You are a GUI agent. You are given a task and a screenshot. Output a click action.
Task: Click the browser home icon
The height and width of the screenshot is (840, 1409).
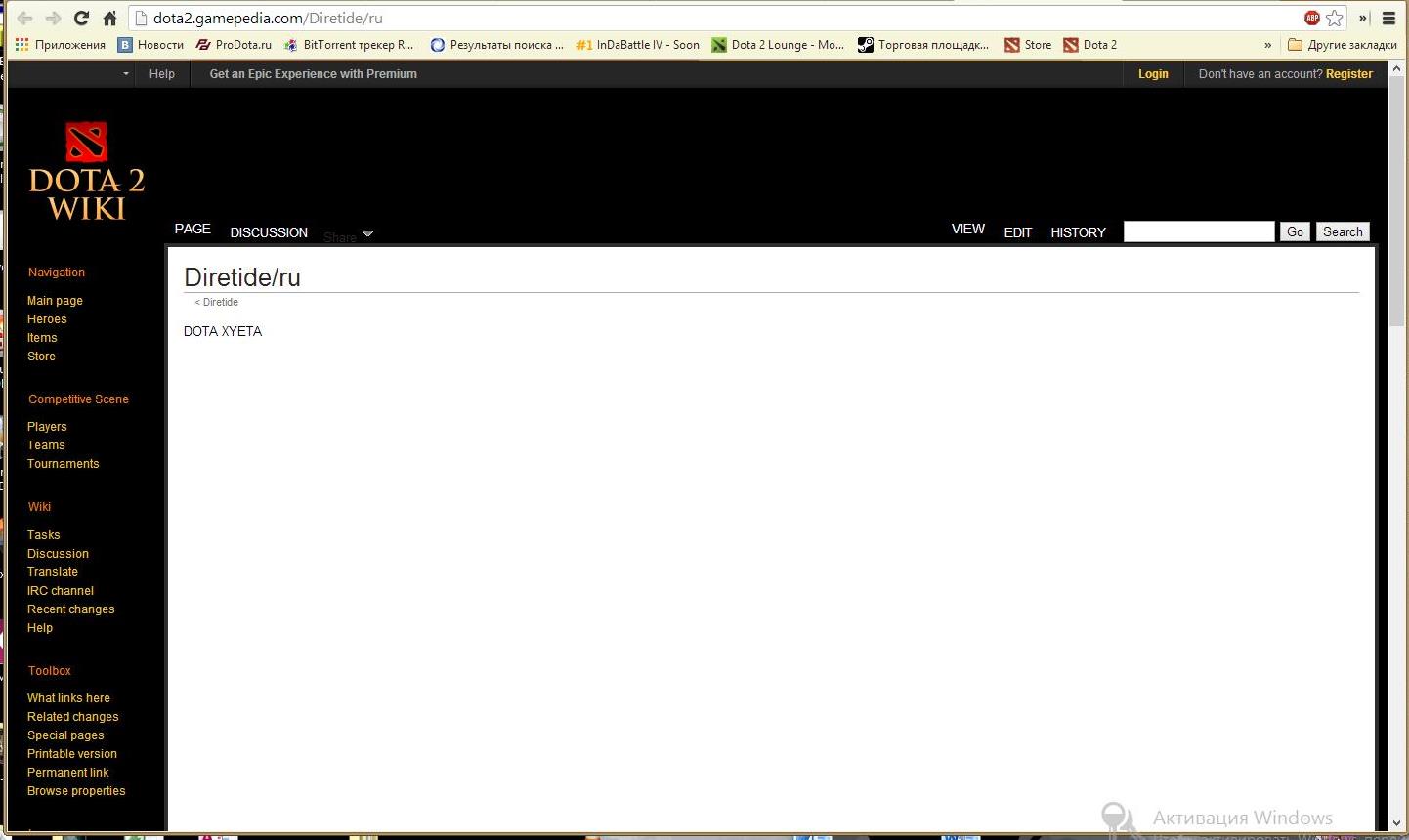[x=109, y=18]
